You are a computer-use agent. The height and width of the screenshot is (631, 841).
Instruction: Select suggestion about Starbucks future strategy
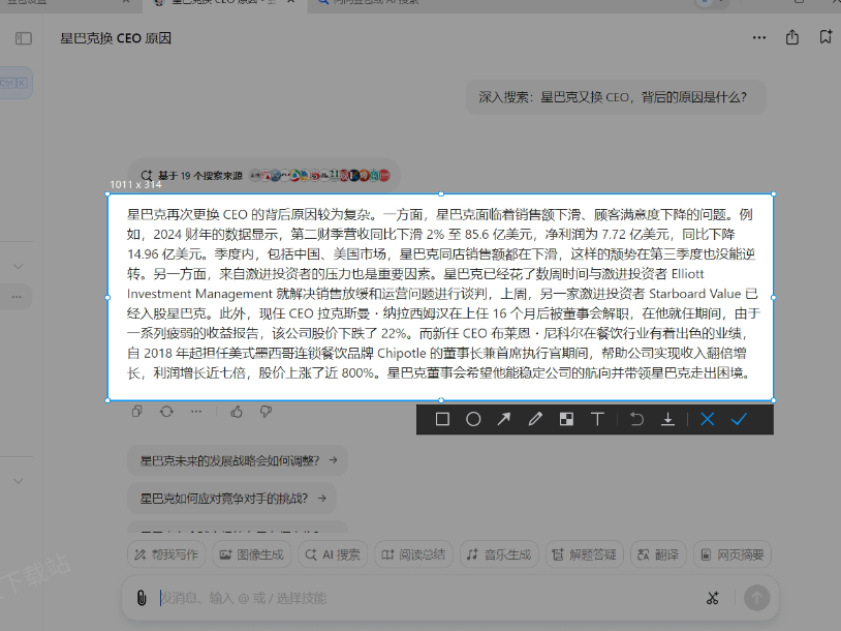pyautogui.click(x=238, y=460)
